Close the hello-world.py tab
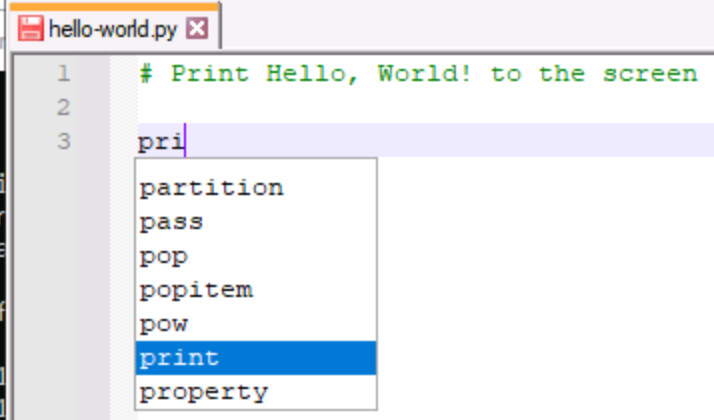The image size is (714, 420). pos(197,29)
